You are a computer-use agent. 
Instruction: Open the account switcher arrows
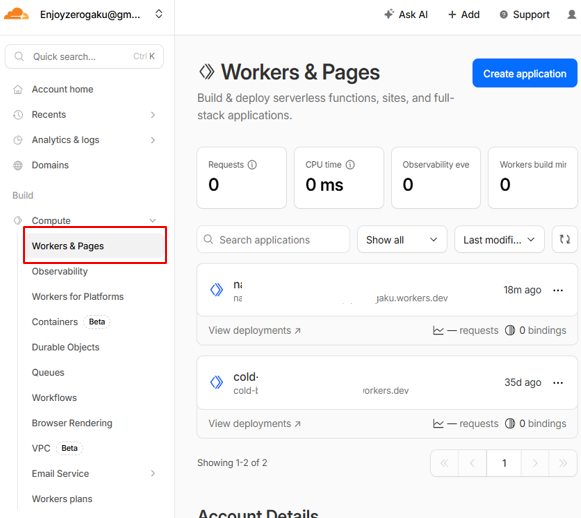(159, 14)
